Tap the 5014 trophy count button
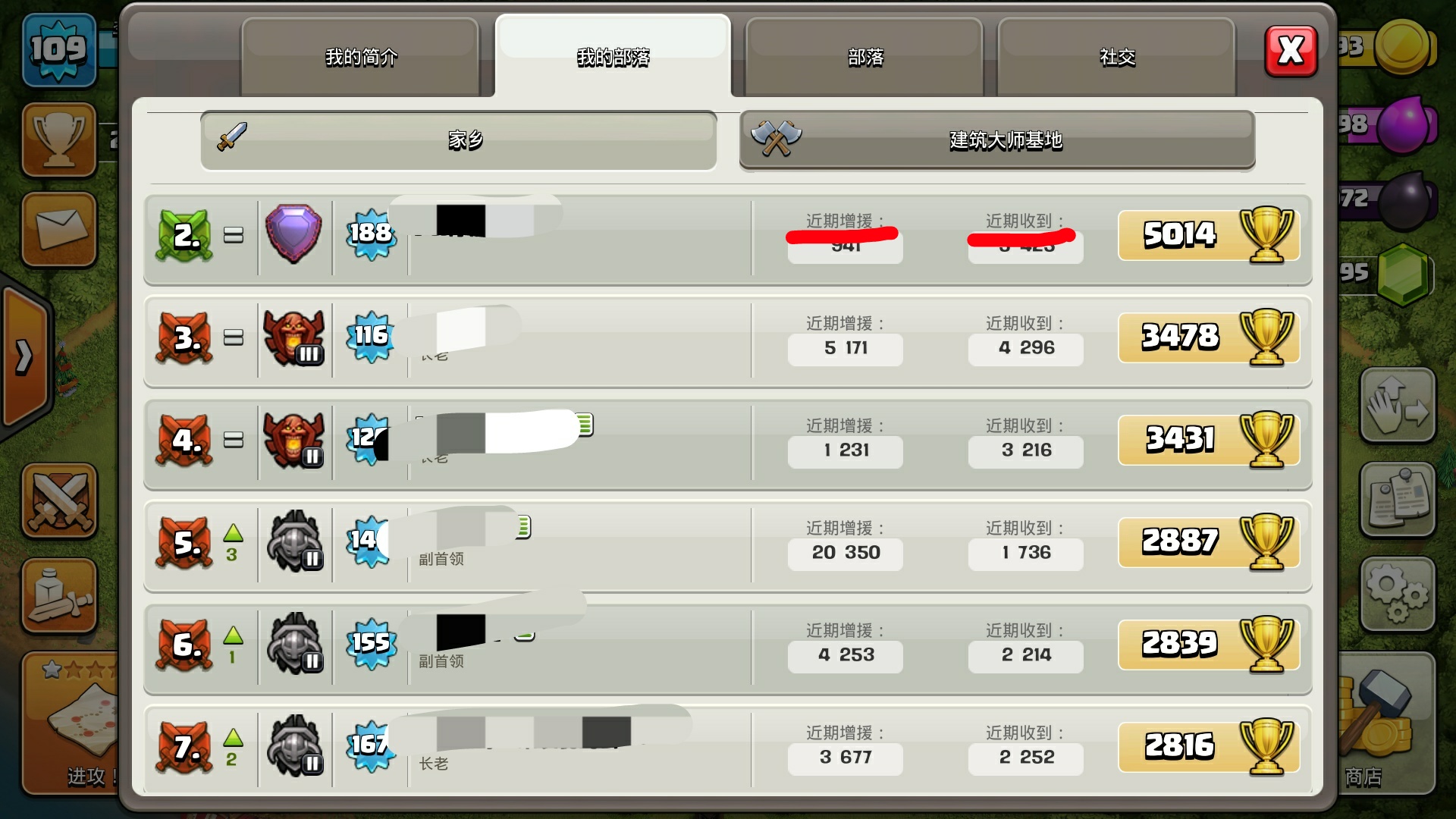 (x=1209, y=236)
